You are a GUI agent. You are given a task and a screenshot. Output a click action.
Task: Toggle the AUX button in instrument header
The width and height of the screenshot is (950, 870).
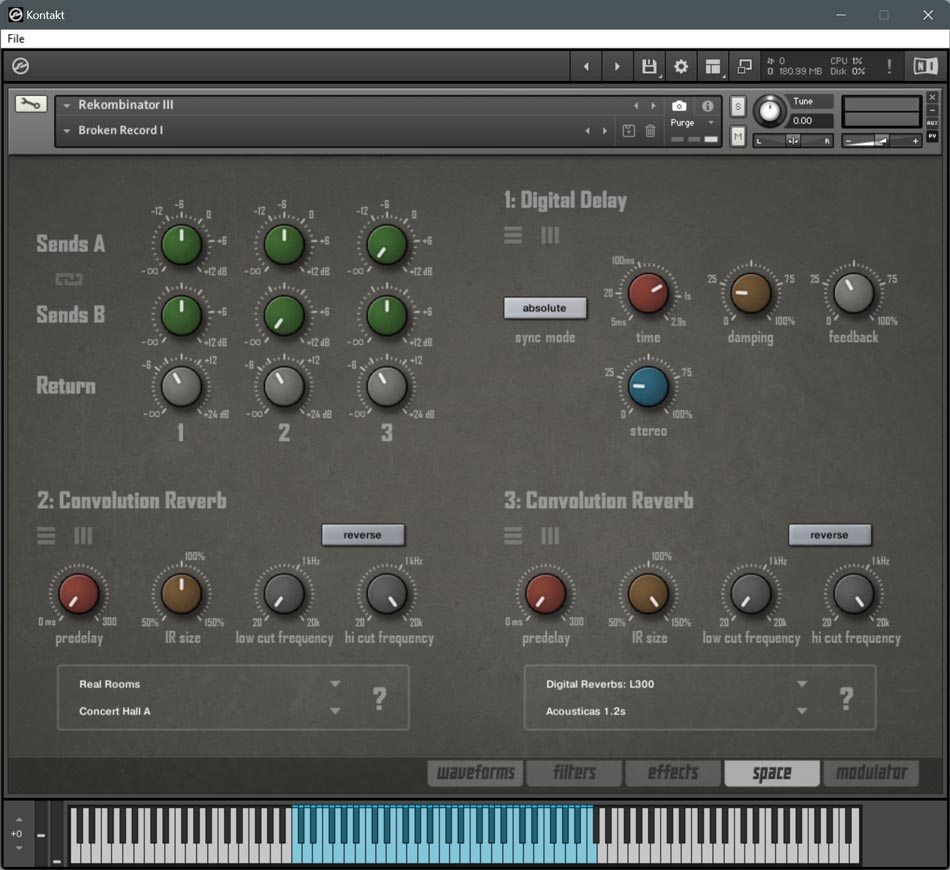pyautogui.click(x=932, y=123)
